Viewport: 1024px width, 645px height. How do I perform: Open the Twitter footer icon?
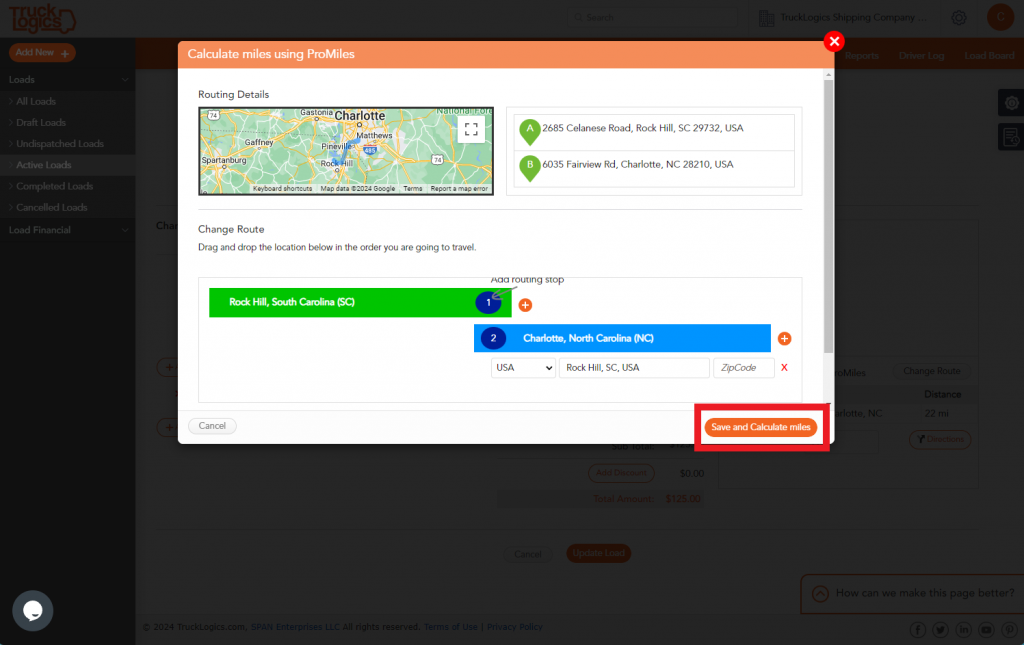[x=940, y=629]
